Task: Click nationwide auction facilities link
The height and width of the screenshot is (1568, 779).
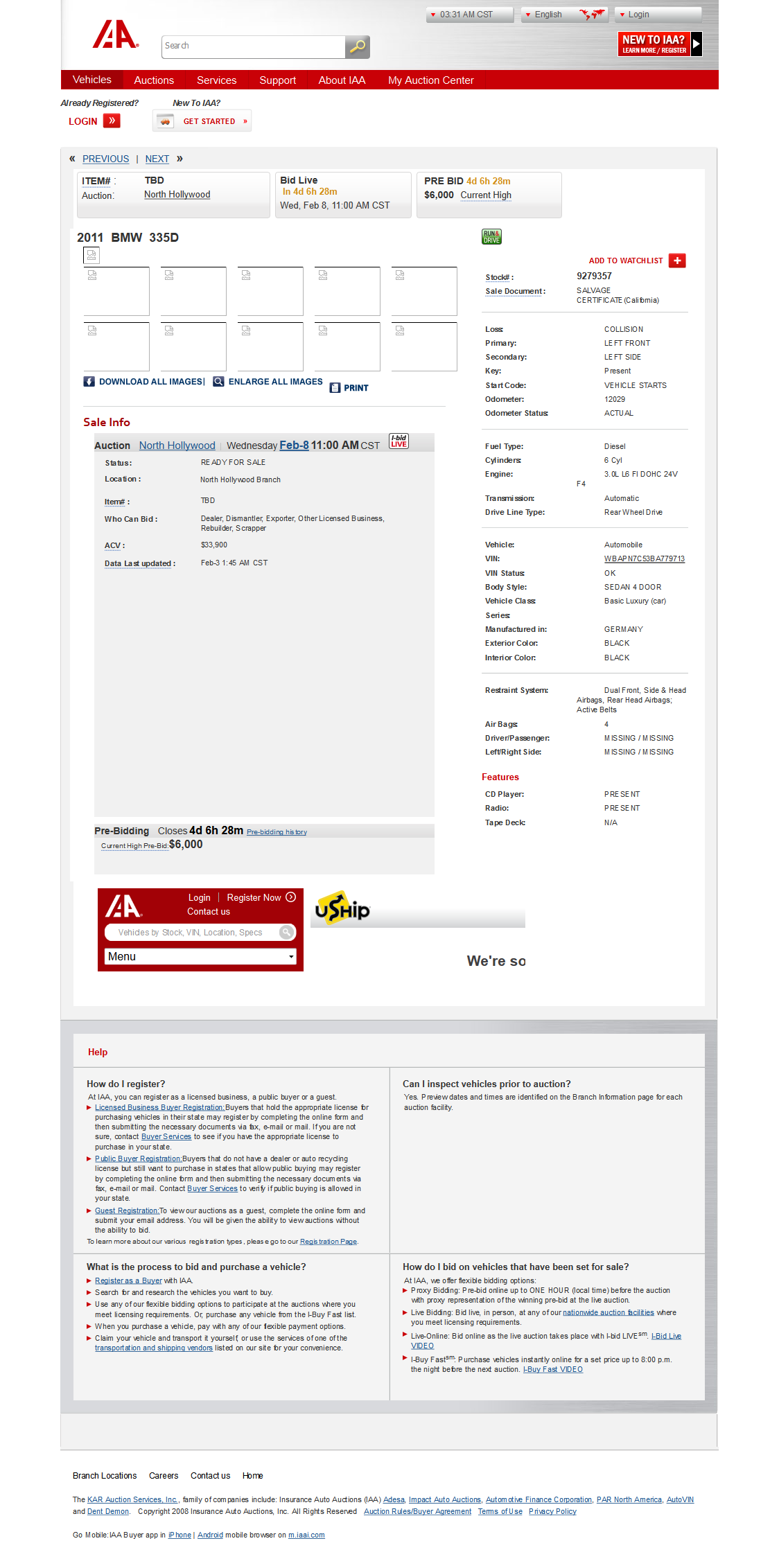Action: pyautogui.click(x=609, y=1312)
